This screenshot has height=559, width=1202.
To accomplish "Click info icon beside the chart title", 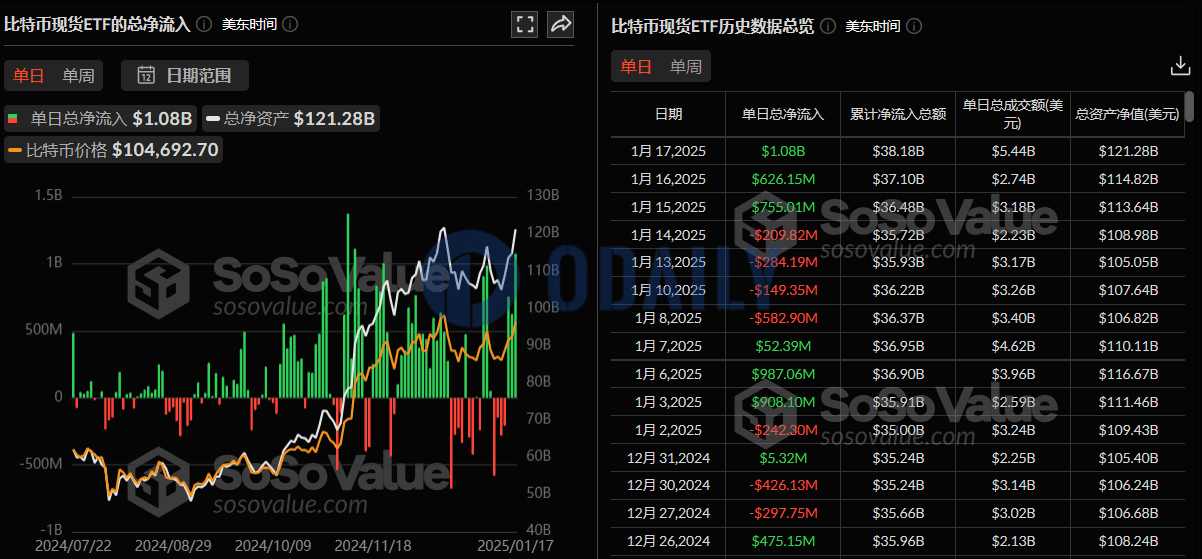I will click(x=204, y=25).
